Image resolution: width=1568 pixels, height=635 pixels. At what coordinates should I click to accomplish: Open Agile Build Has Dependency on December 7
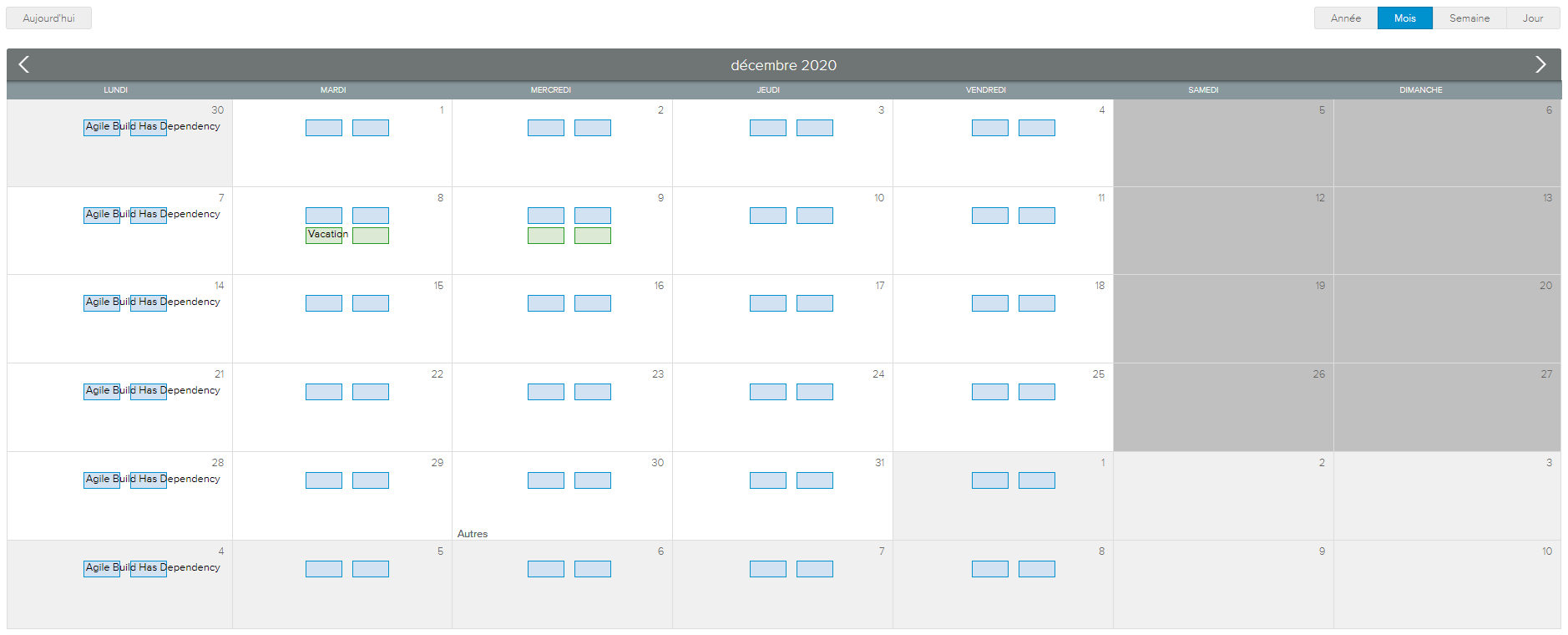152,215
